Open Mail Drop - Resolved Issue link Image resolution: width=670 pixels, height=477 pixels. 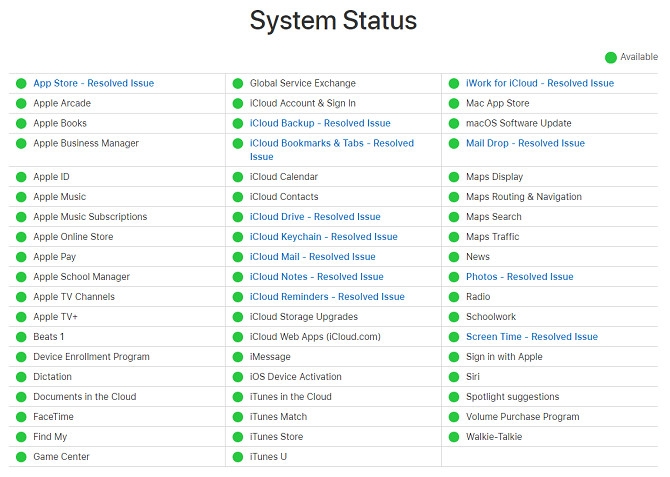(x=525, y=144)
